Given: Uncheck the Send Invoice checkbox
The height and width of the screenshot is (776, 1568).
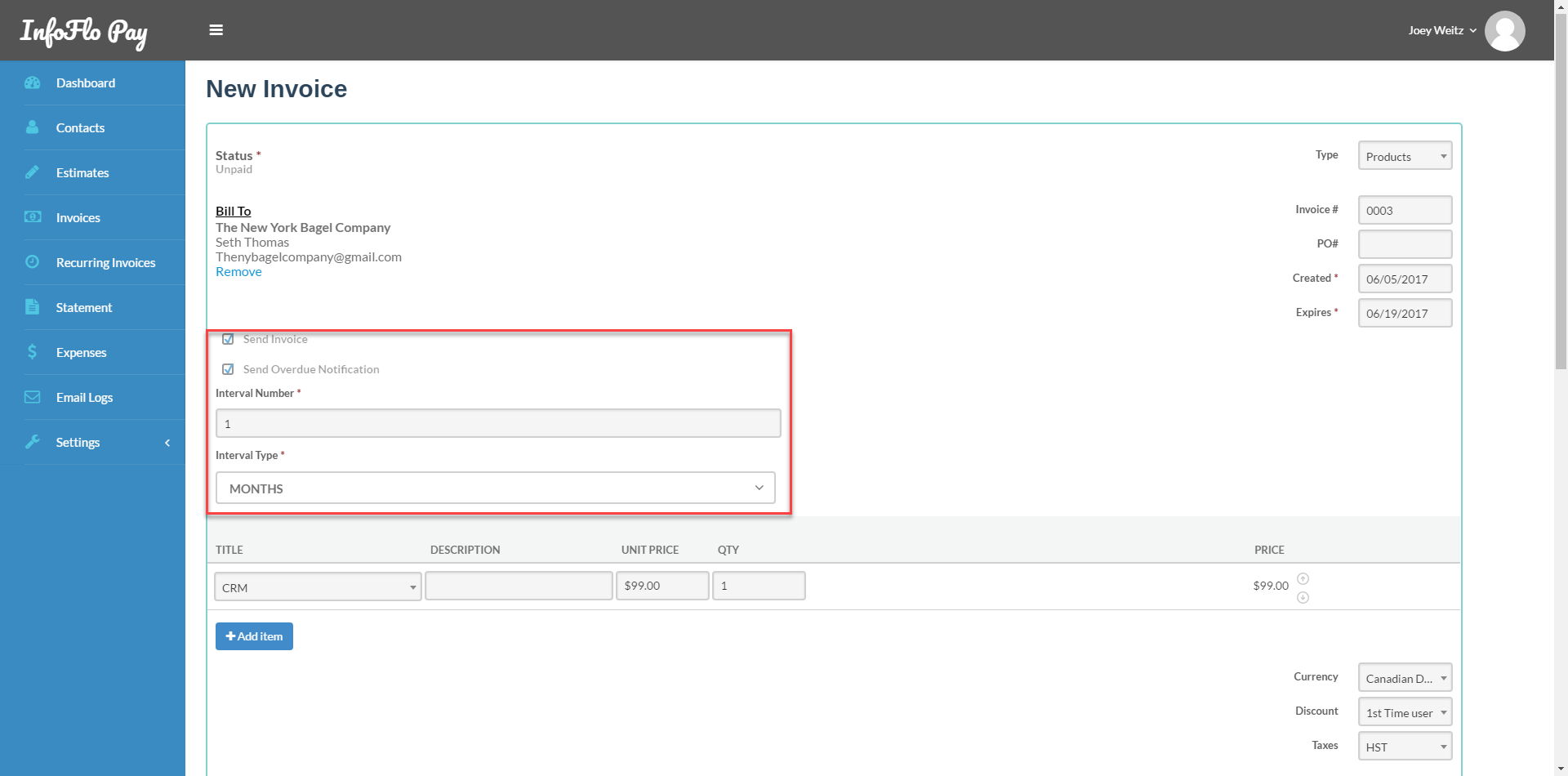Looking at the screenshot, I should (228, 339).
